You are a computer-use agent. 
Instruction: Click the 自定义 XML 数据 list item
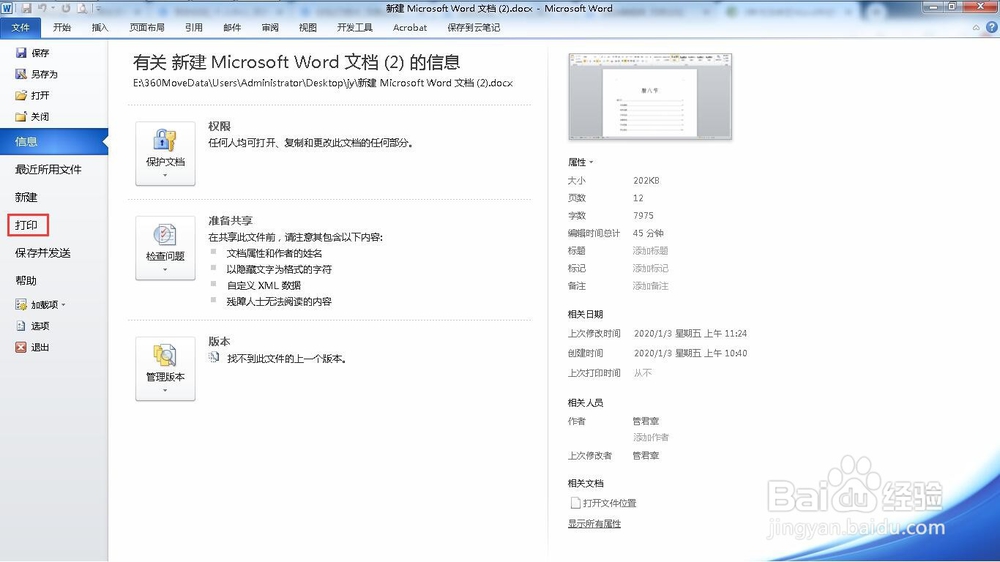pyautogui.click(x=263, y=285)
